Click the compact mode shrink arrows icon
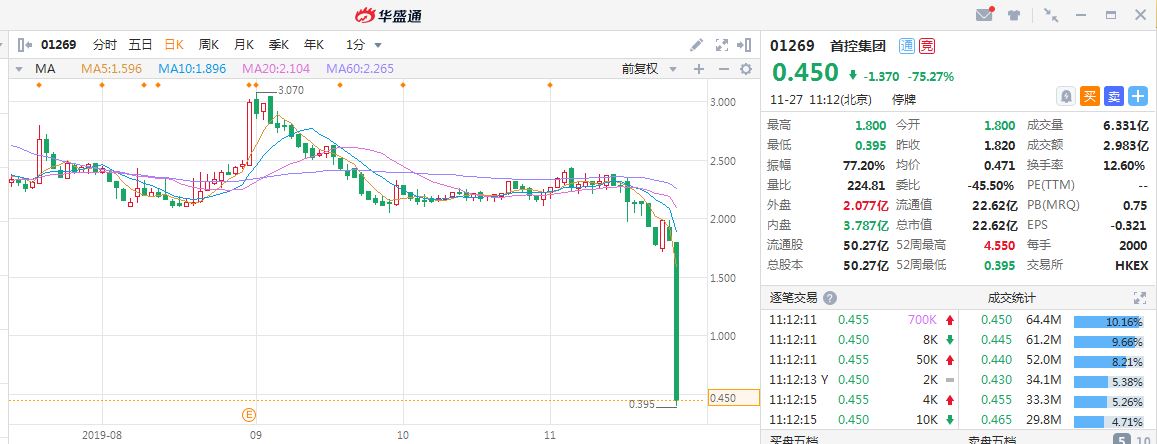 click(x=1051, y=15)
